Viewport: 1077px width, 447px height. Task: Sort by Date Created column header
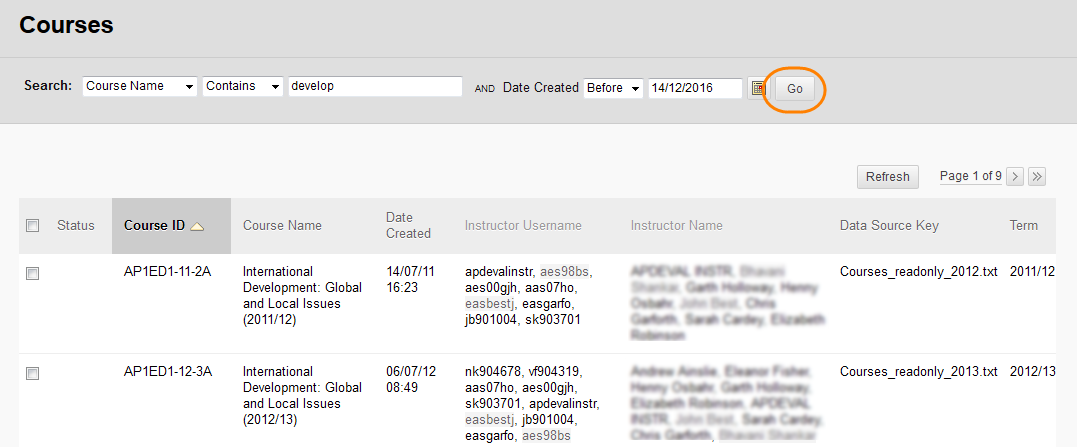click(x=408, y=225)
